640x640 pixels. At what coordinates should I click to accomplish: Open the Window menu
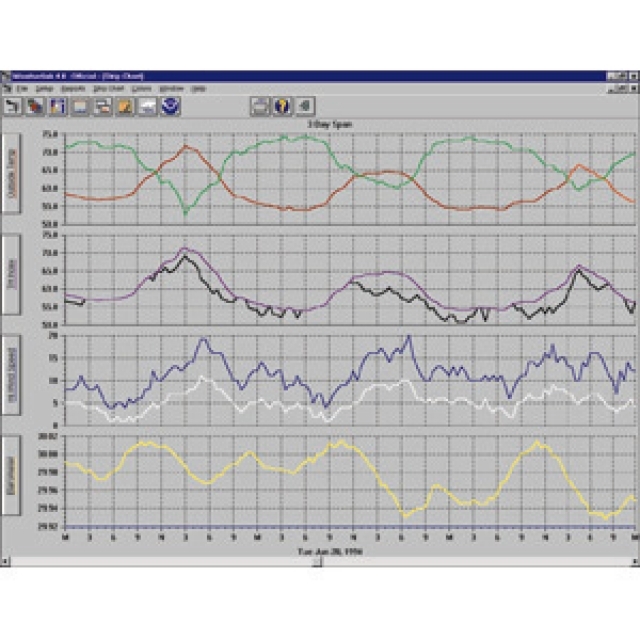169,88
